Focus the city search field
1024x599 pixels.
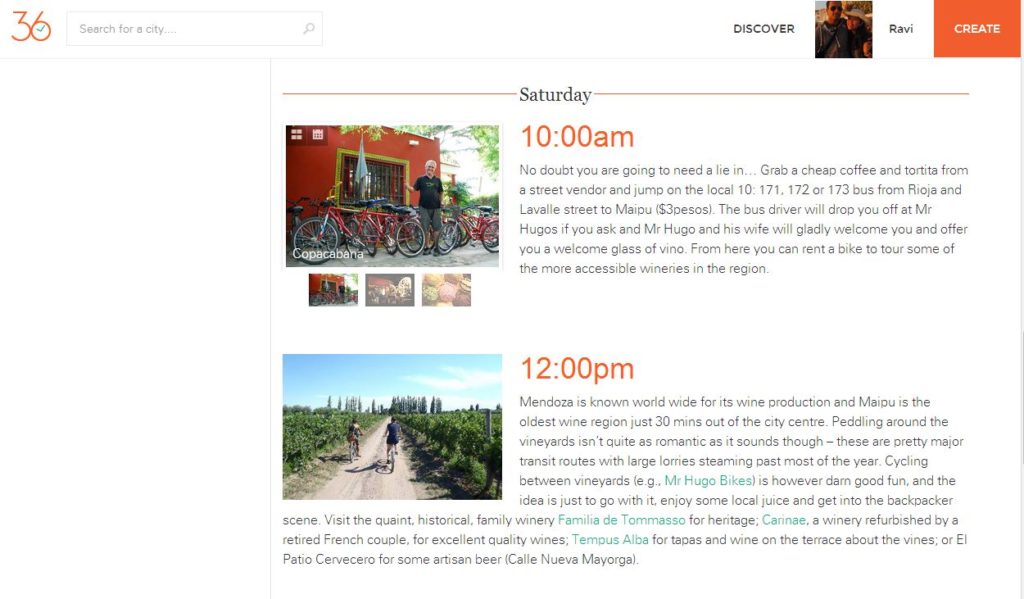pos(185,29)
